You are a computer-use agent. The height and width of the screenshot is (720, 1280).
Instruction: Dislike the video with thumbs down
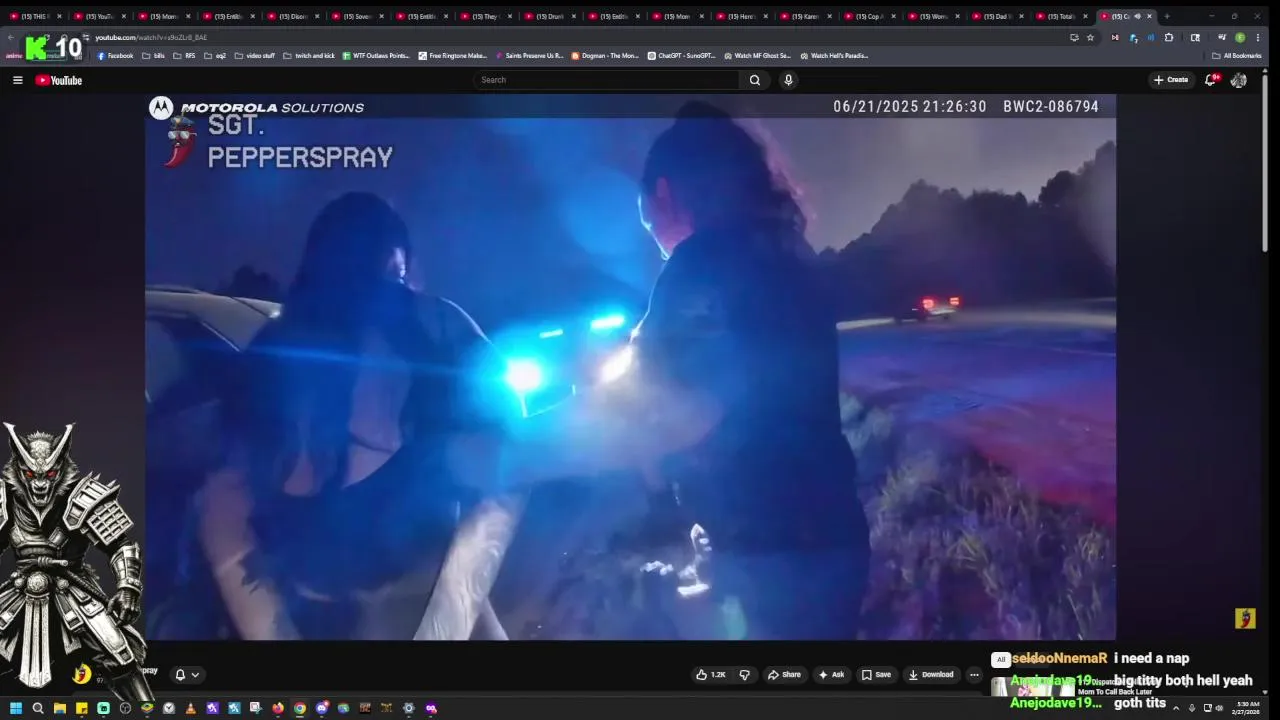coord(744,675)
